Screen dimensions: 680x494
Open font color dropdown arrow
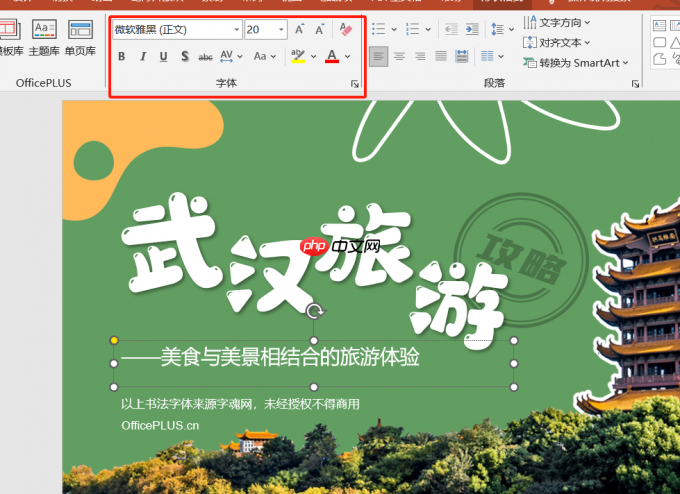[x=347, y=56]
